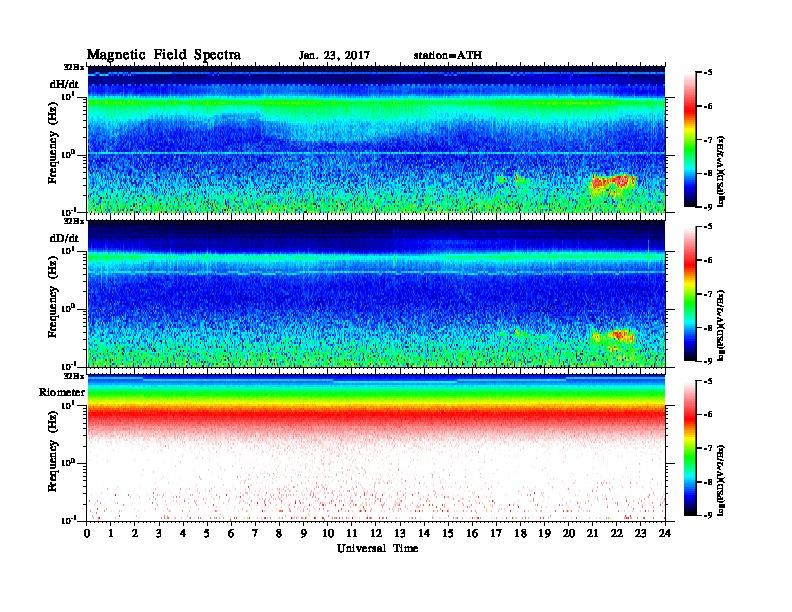Screen dimensions: 792x612
Task: Click the "-9" value on dH/dt color bar
Action: point(708,207)
